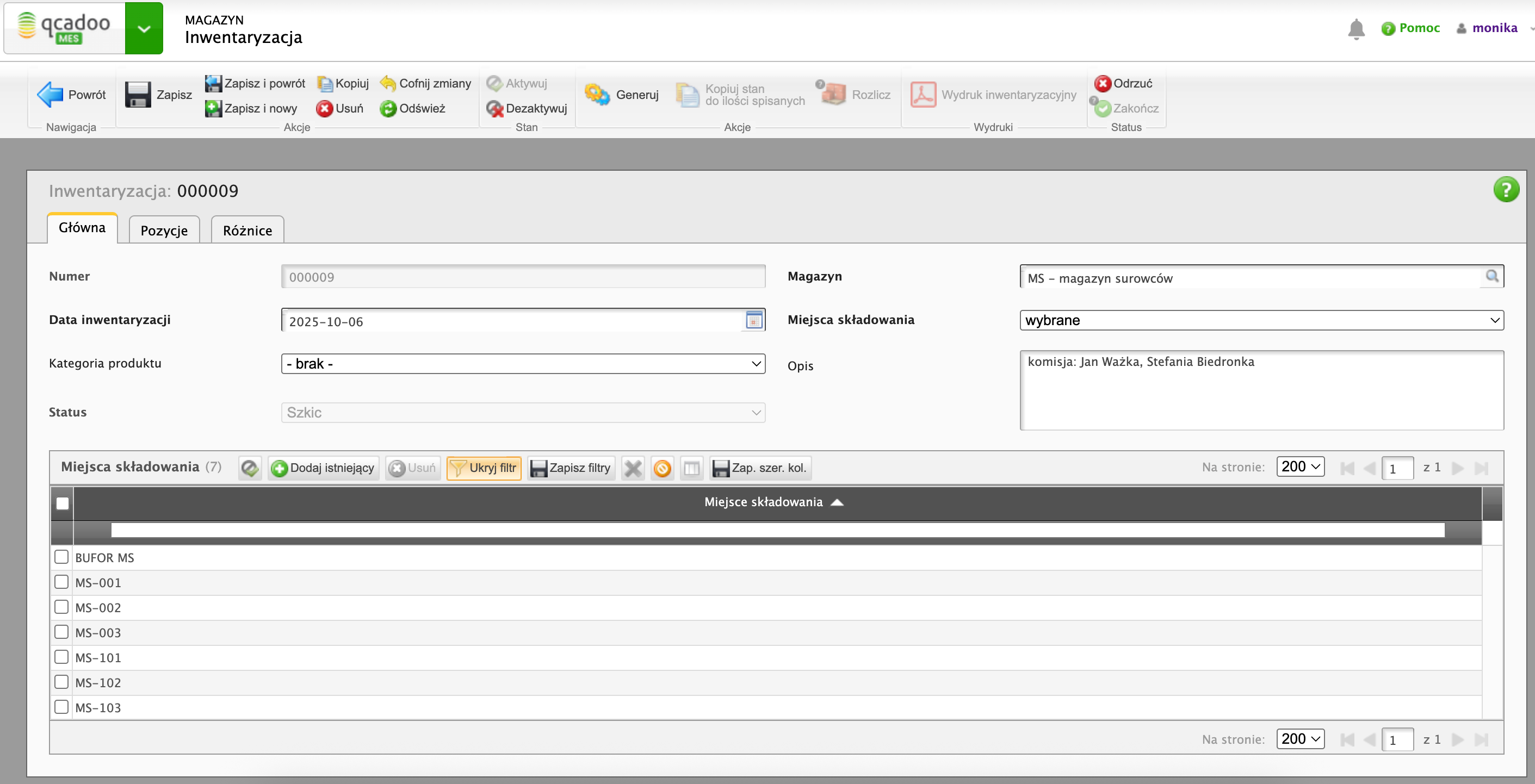Open green qcadoo main menu dropdown
The image size is (1535, 784).
[x=144, y=29]
